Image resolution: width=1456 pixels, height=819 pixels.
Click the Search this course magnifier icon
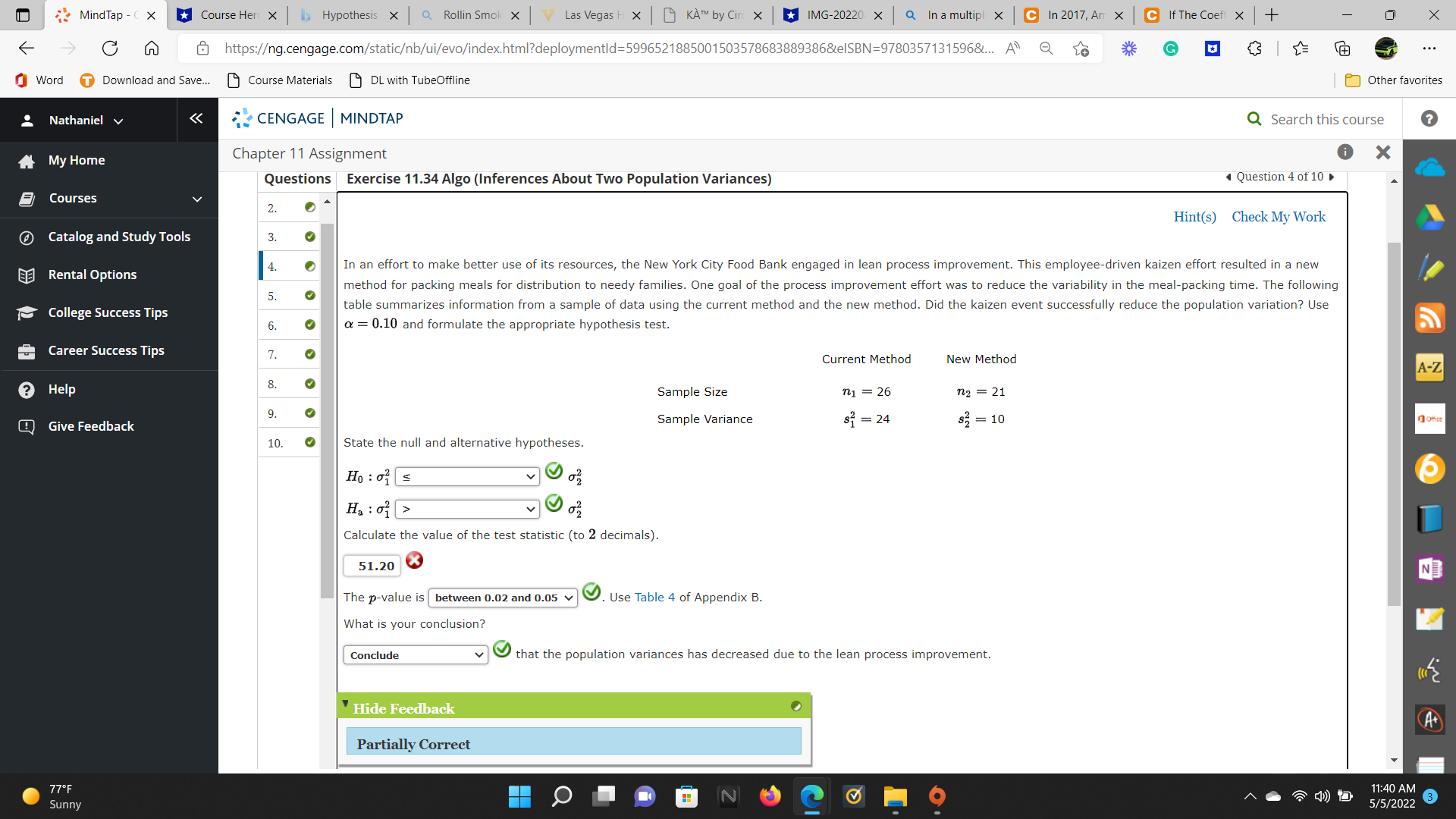click(x=1254, y=119)
